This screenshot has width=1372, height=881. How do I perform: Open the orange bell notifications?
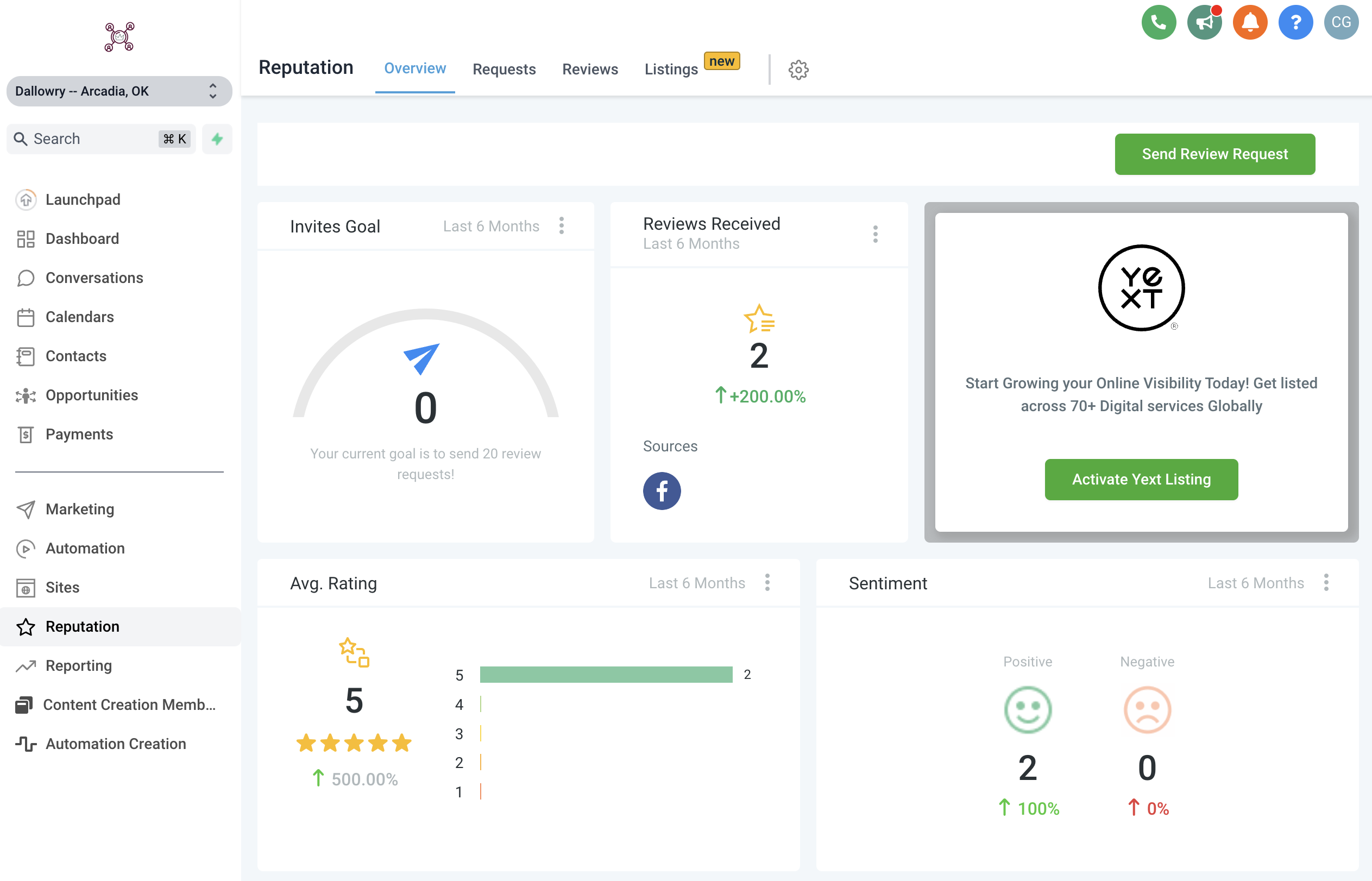click(x=1250, y=22)
